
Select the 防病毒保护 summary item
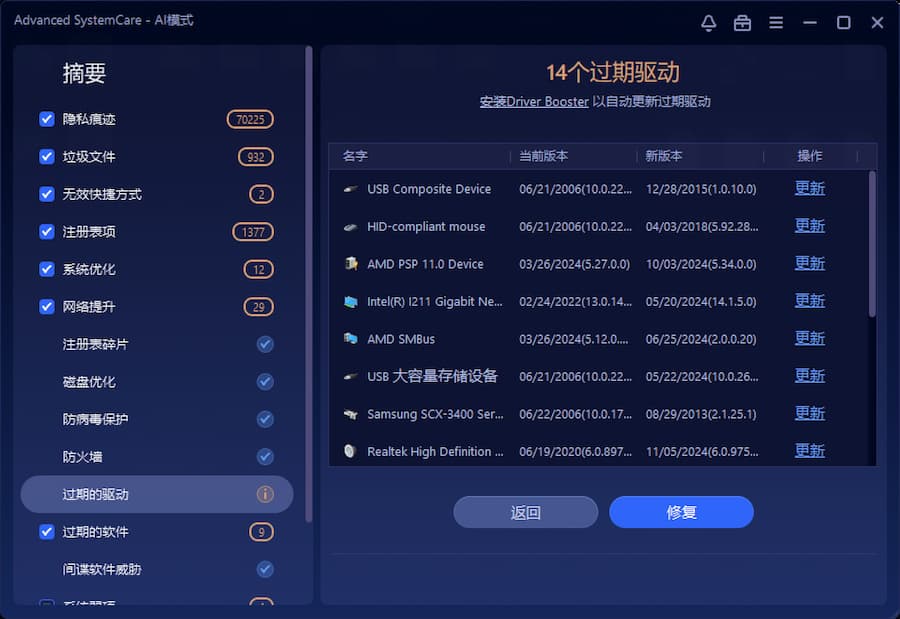(157, 419)
